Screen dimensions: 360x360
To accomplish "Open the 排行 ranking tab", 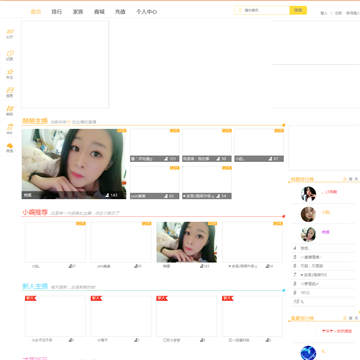I will [57, 12].
